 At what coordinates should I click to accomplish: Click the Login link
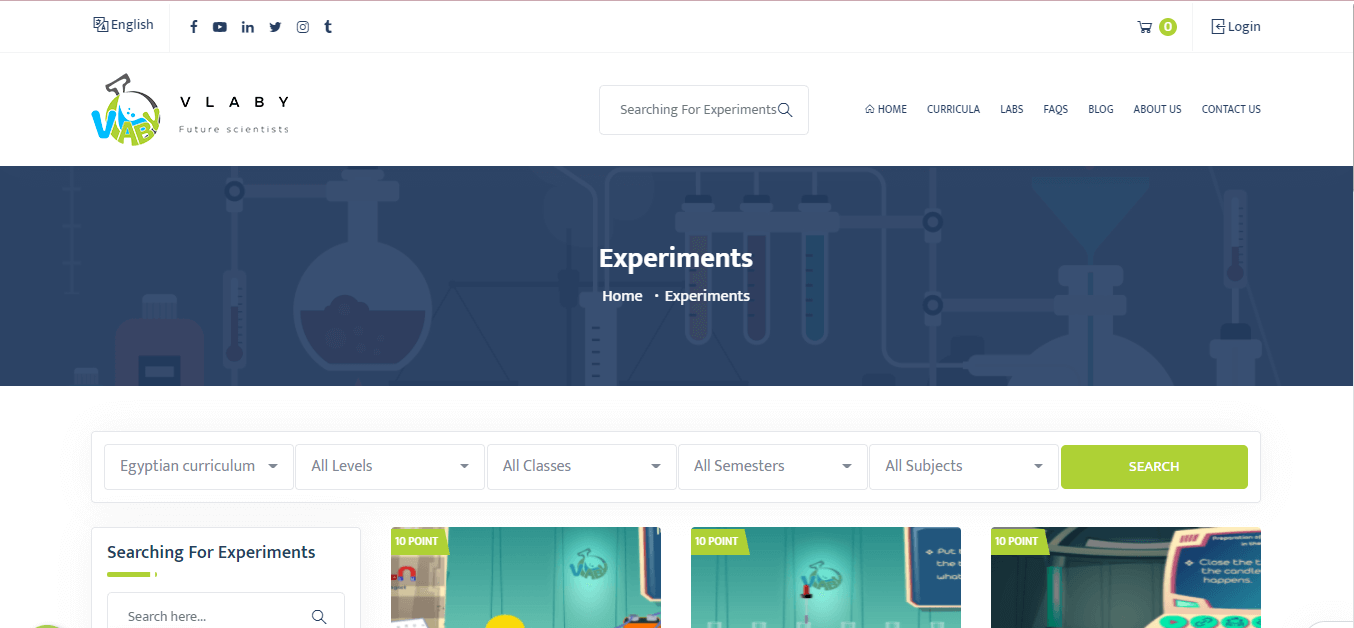point(1236,27)
